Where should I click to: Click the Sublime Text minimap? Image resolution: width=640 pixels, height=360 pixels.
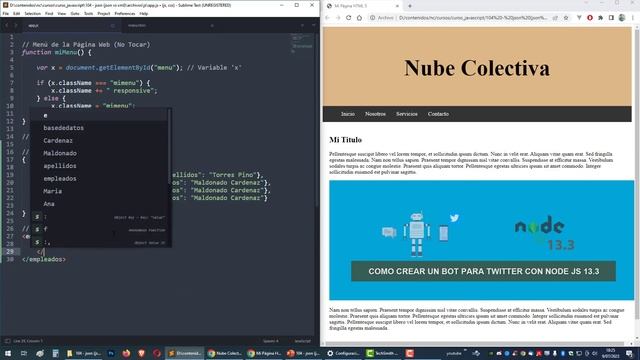[x=302, y=45]
